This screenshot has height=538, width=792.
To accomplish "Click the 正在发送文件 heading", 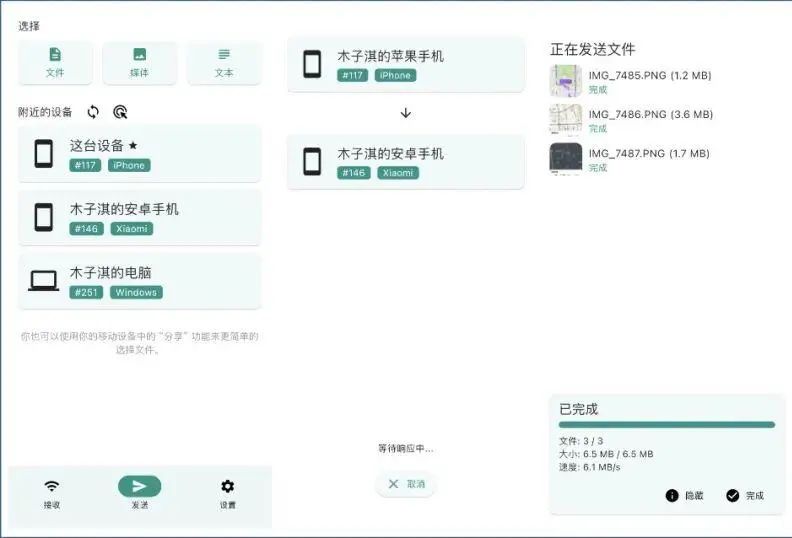I will pyautogui.click(x=592, y=50).
